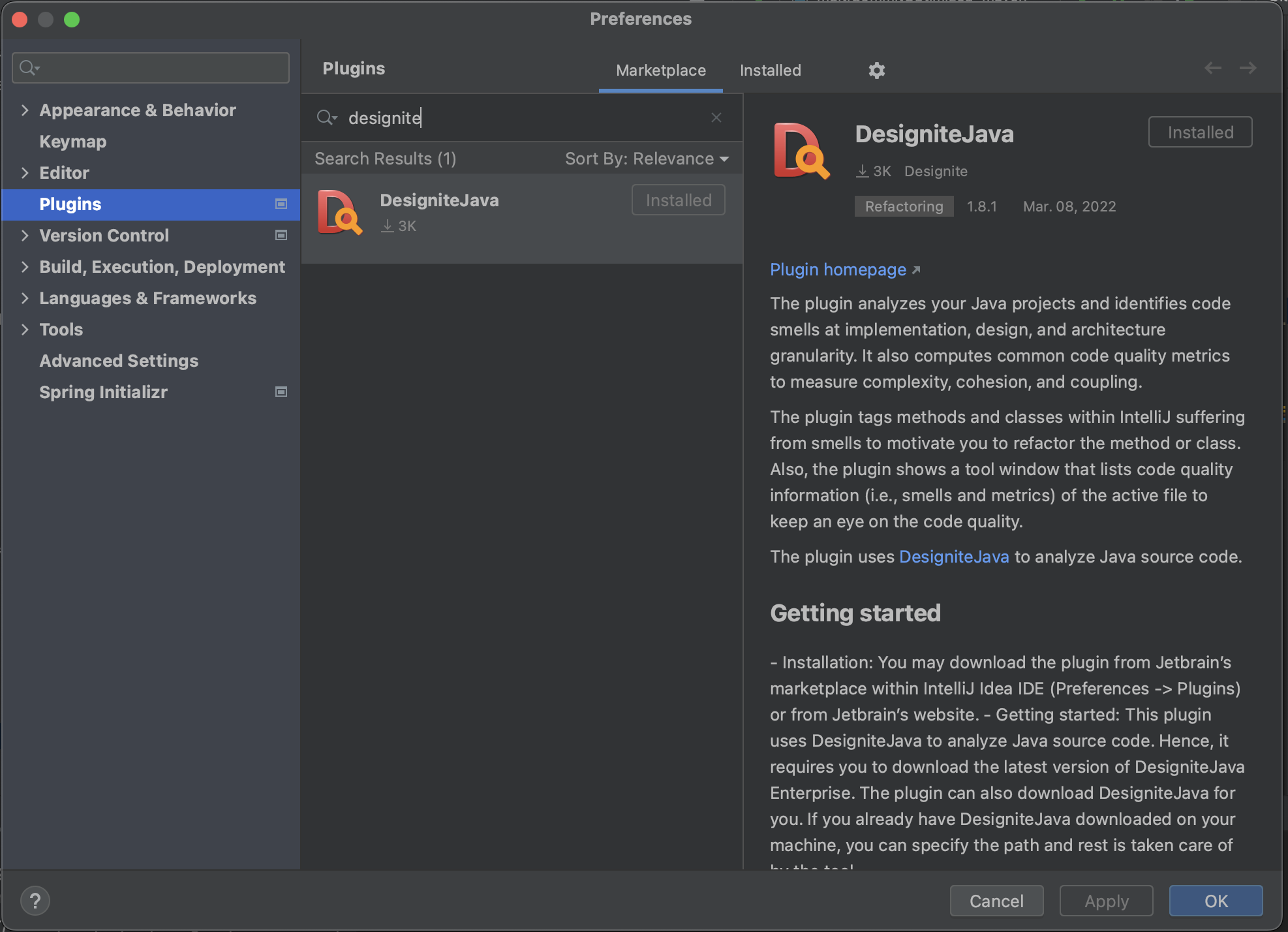Click the project-level icon beside Plugins
Viewport: 1288px width, 932px height.
[281, 204]
